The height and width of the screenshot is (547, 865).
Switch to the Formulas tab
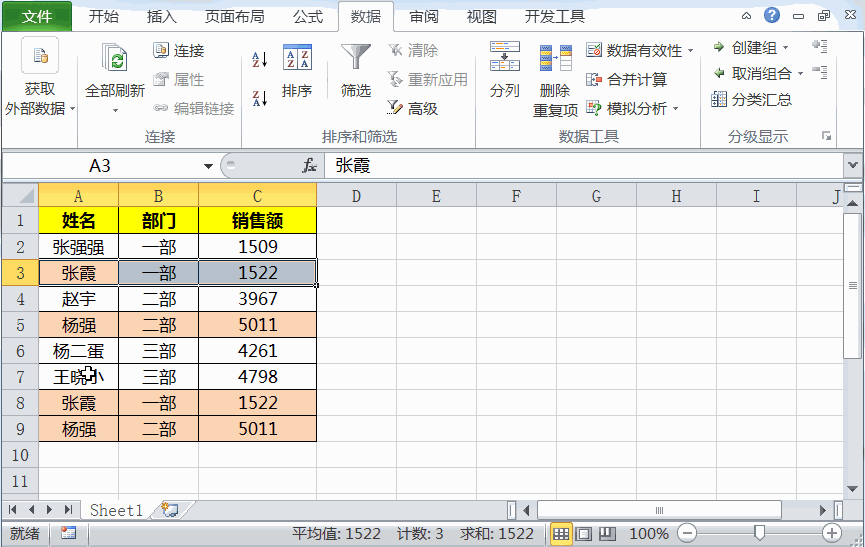(x=308, y=17)
